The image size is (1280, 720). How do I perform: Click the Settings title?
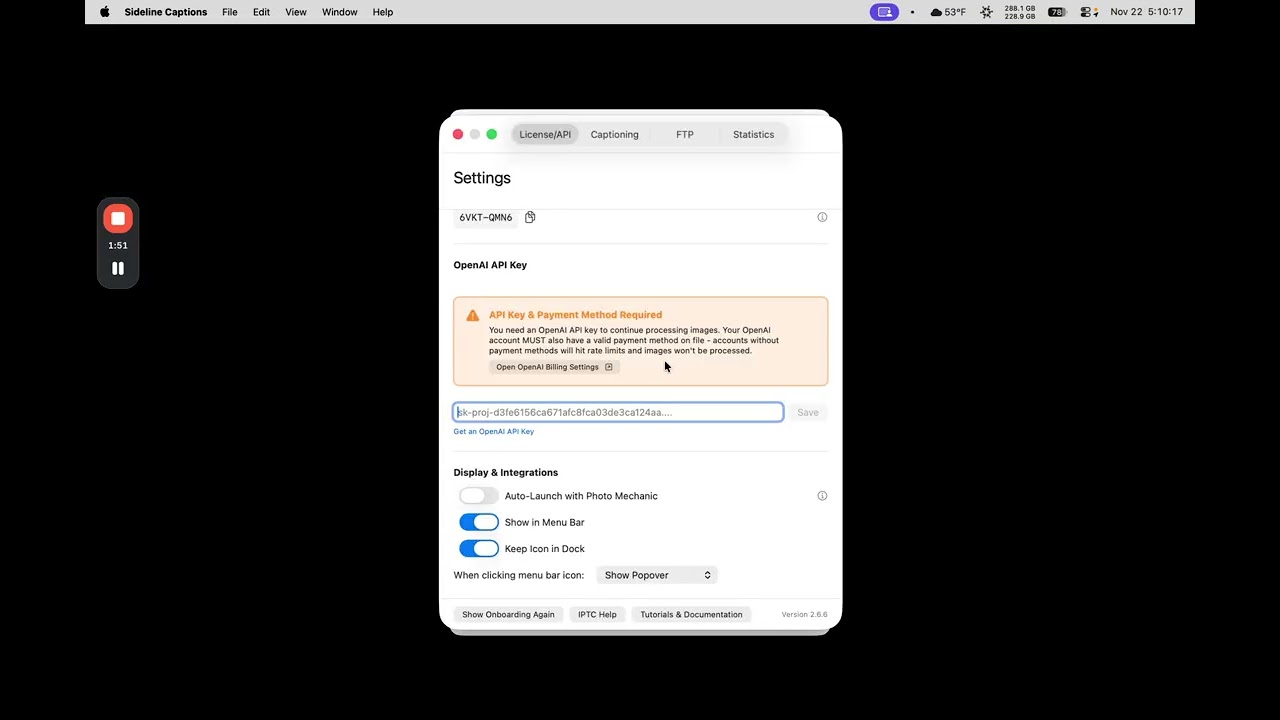pyautogui.click(x=482, y=178)
